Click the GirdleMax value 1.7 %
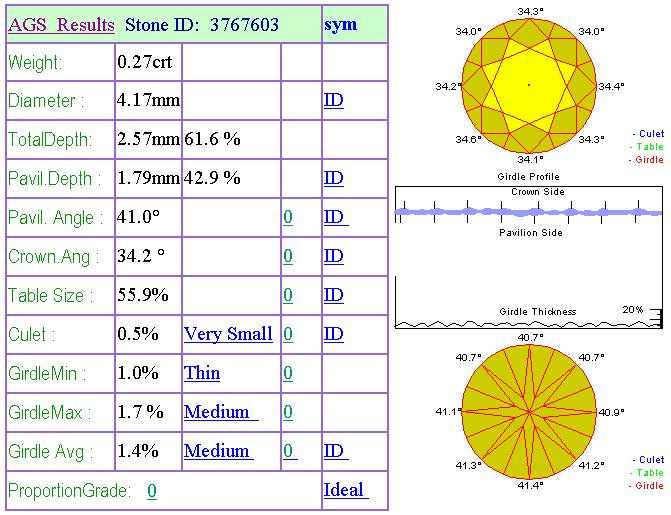 coord(140,412)
